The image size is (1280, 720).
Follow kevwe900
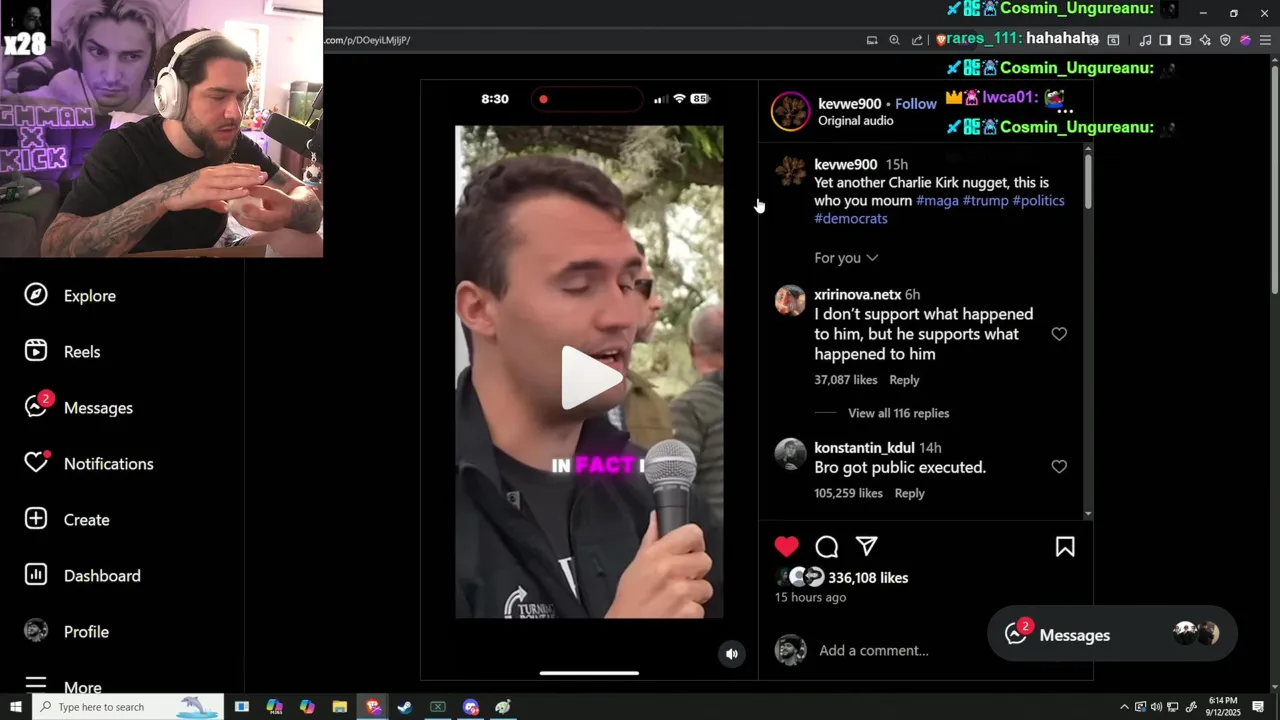(916, 104)
